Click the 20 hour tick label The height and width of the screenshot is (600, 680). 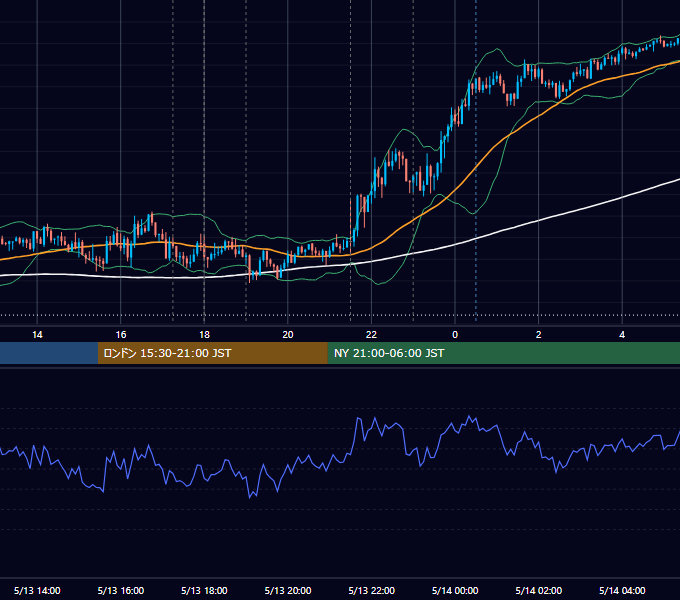288,335
